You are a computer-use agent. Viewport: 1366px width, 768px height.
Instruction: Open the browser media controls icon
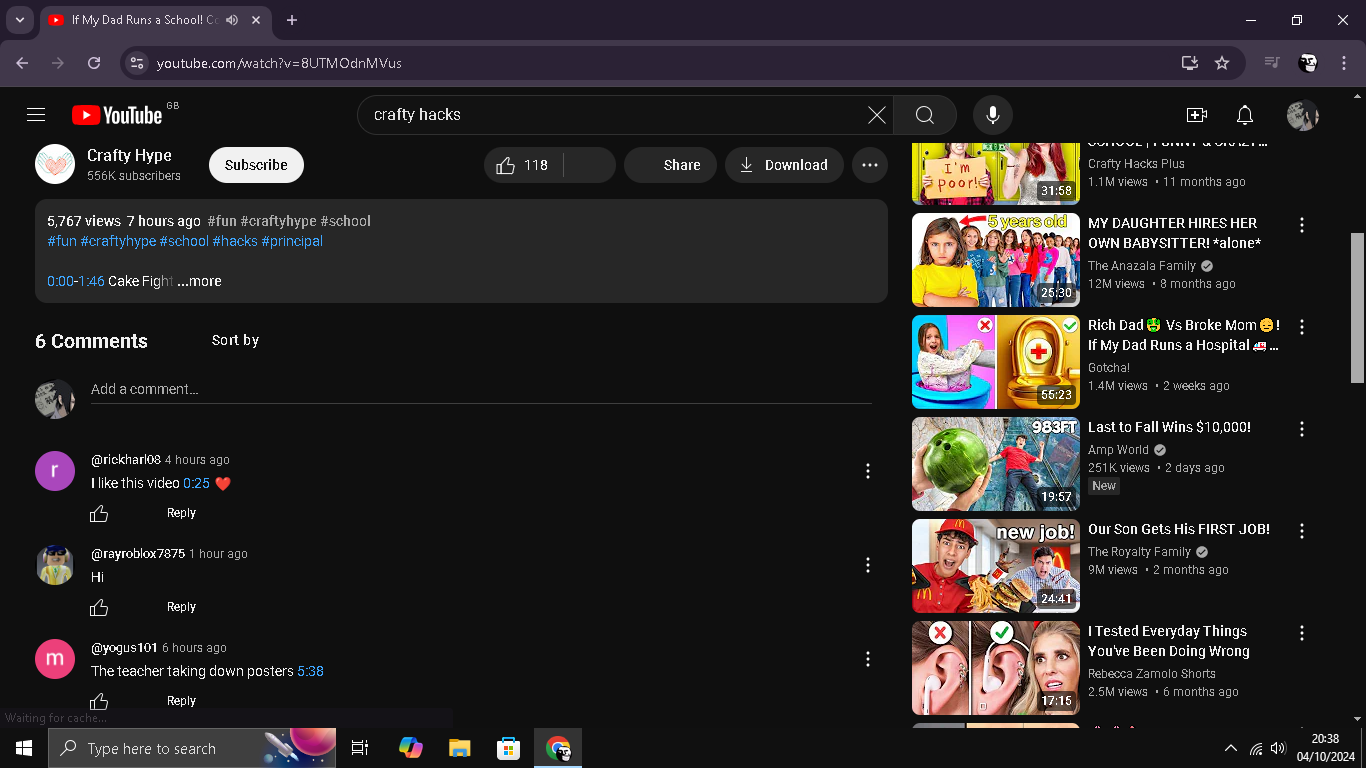1272,63
